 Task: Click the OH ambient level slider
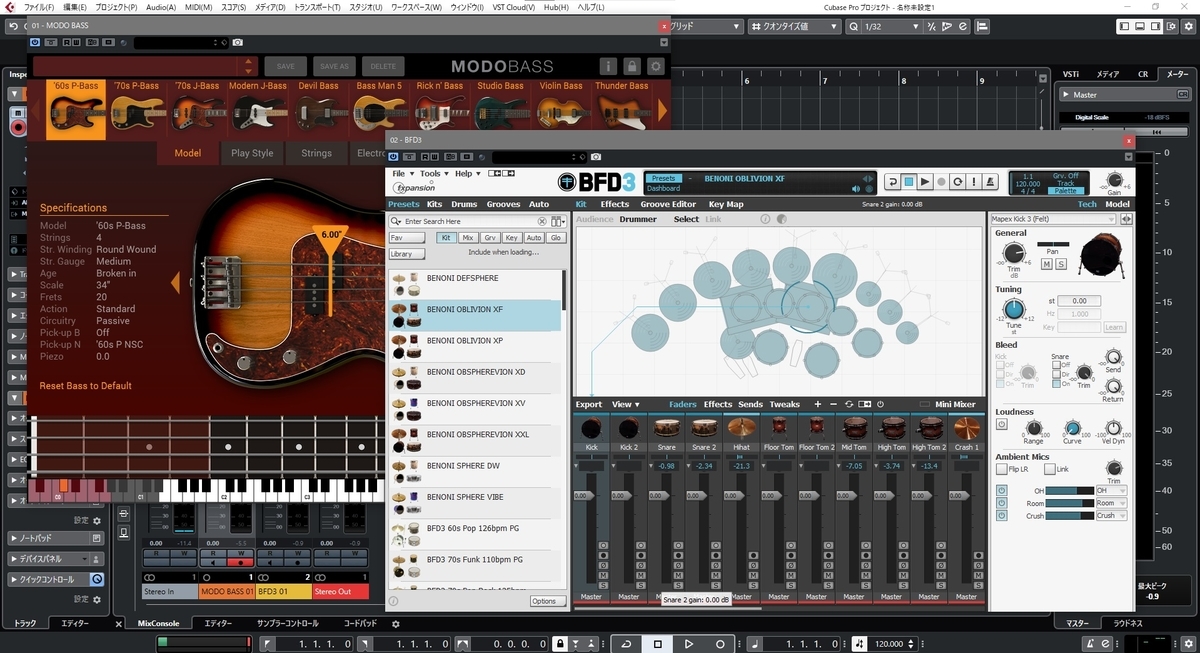[x=1069, y=490]
